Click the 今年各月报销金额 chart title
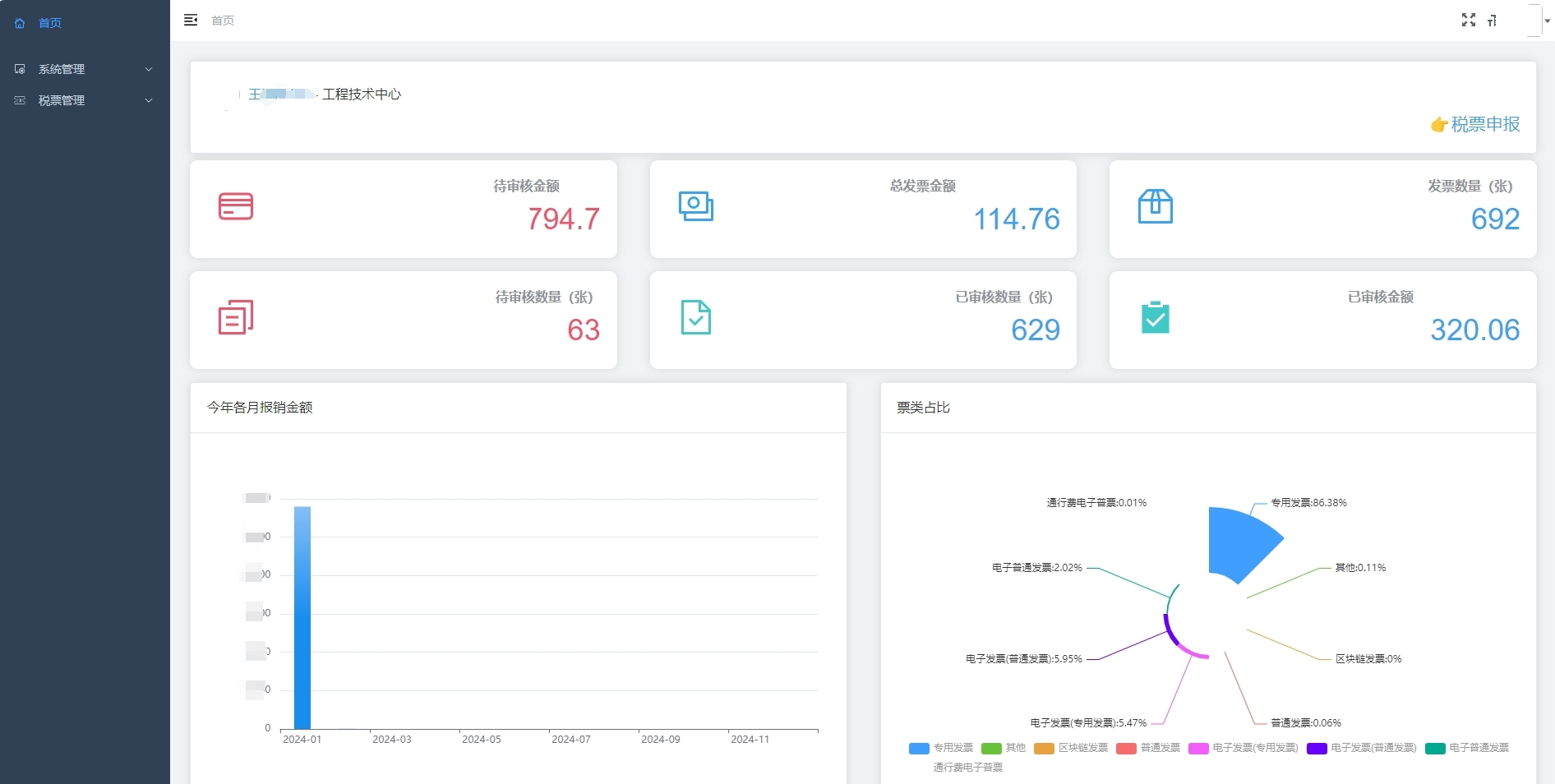 260,408
